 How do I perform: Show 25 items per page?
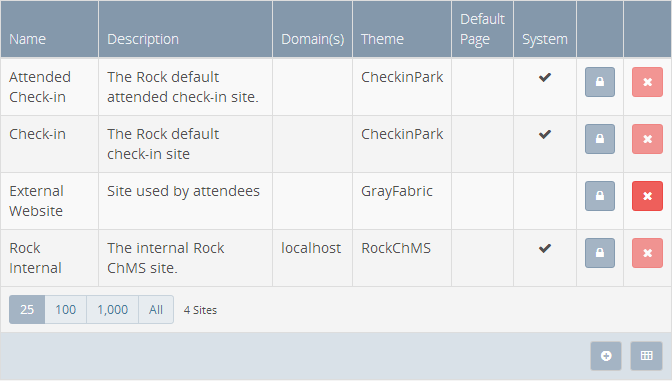click(x=27, y=309)
